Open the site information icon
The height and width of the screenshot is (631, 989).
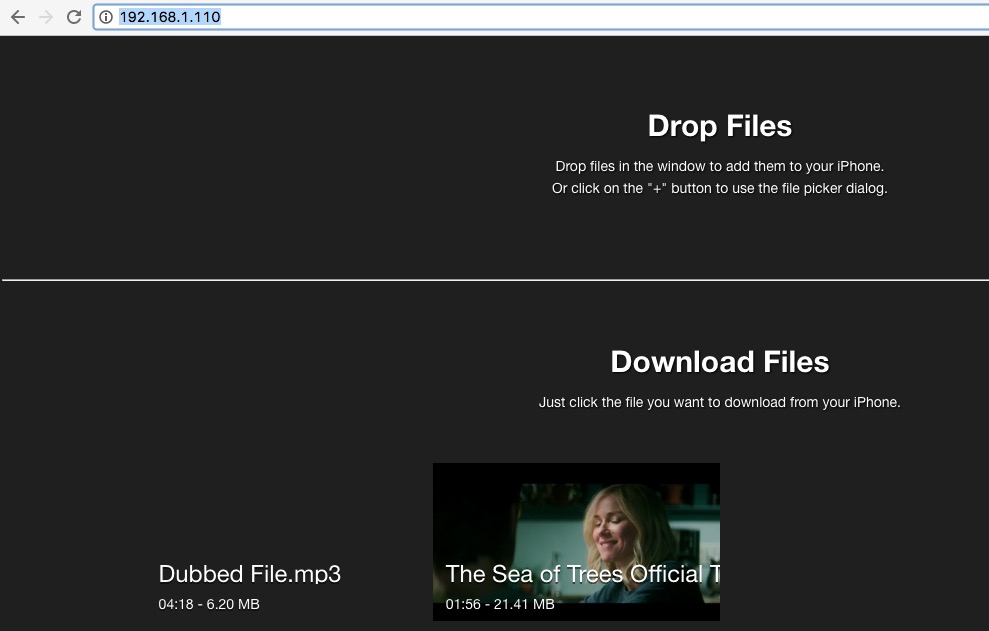106,17
